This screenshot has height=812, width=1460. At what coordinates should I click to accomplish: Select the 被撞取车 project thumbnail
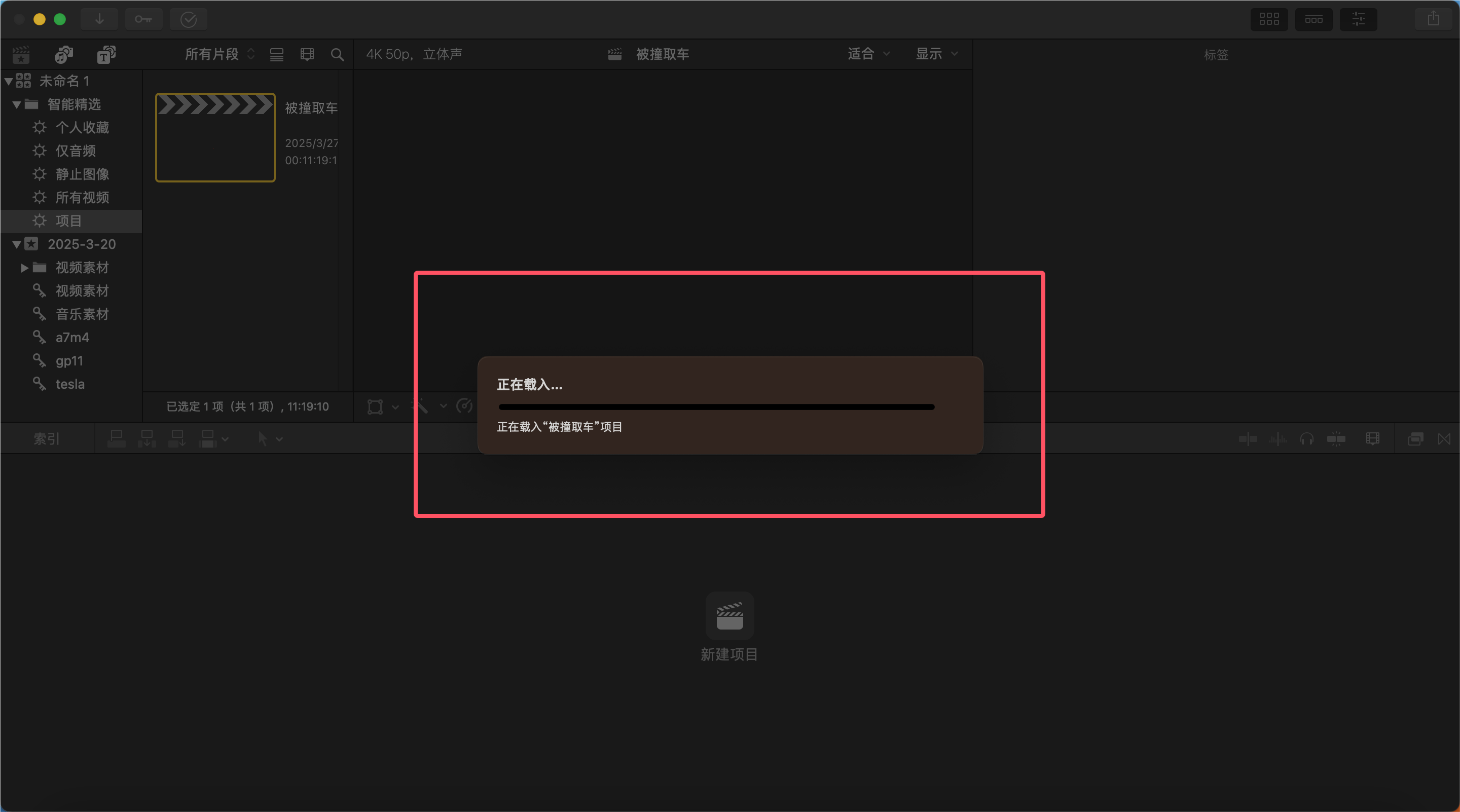point(215,138)
